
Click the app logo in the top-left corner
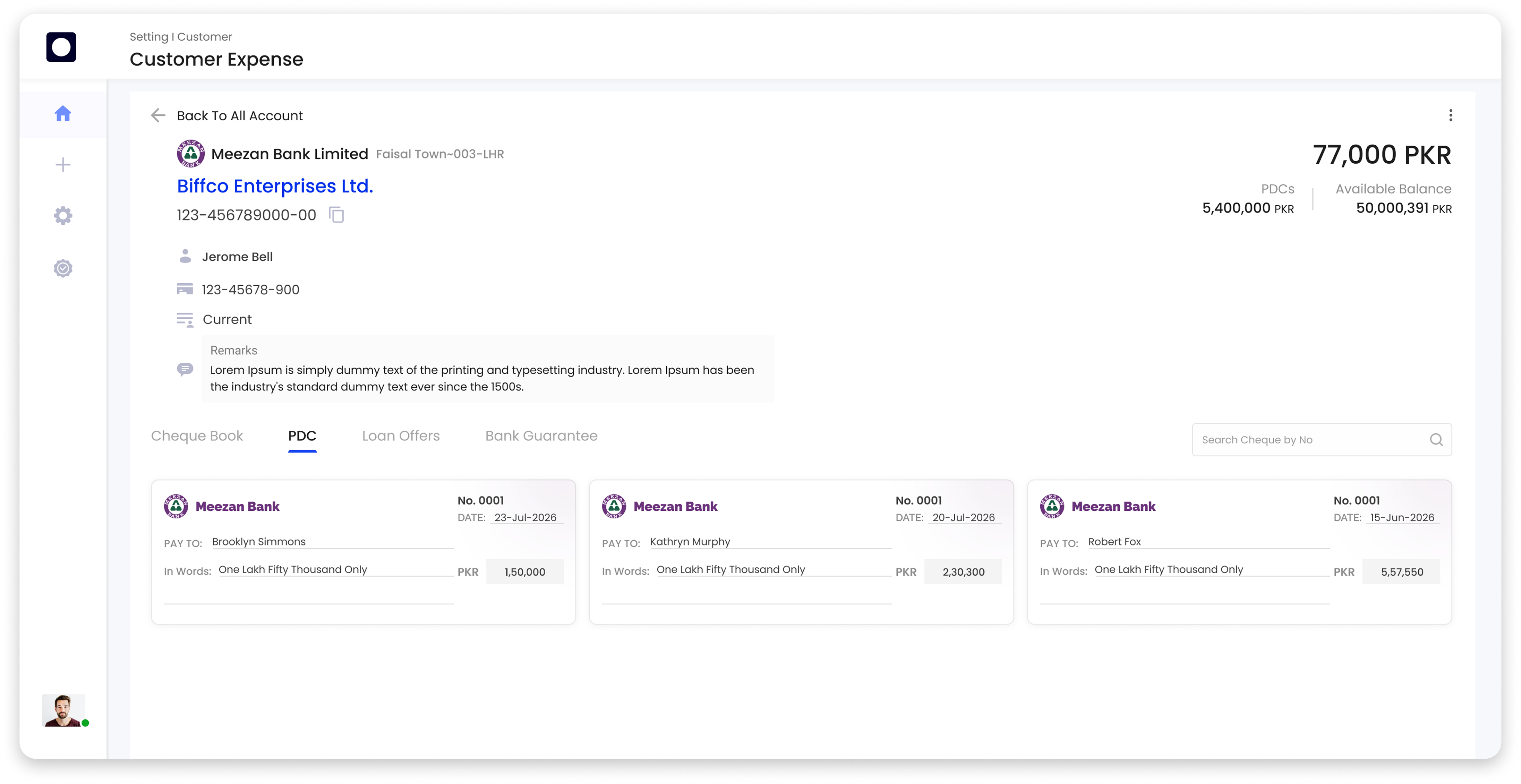pos(61,47)
